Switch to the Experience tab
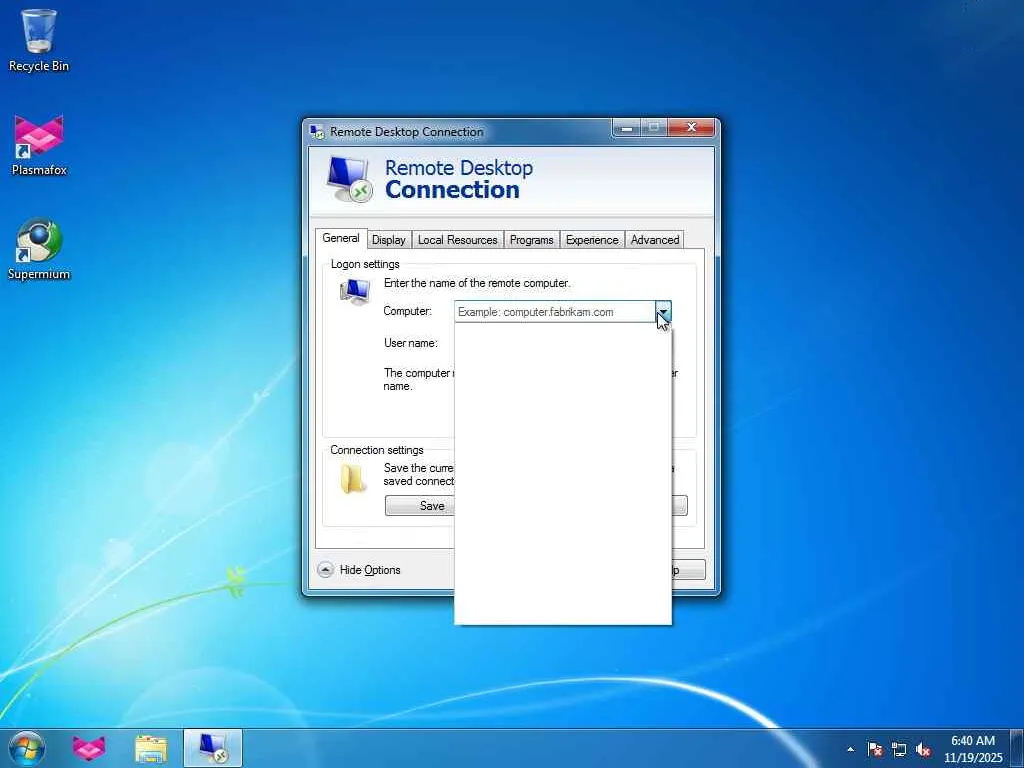Image resolution: width=1024 pixels, height=768 pixels. tap(592, 240)
